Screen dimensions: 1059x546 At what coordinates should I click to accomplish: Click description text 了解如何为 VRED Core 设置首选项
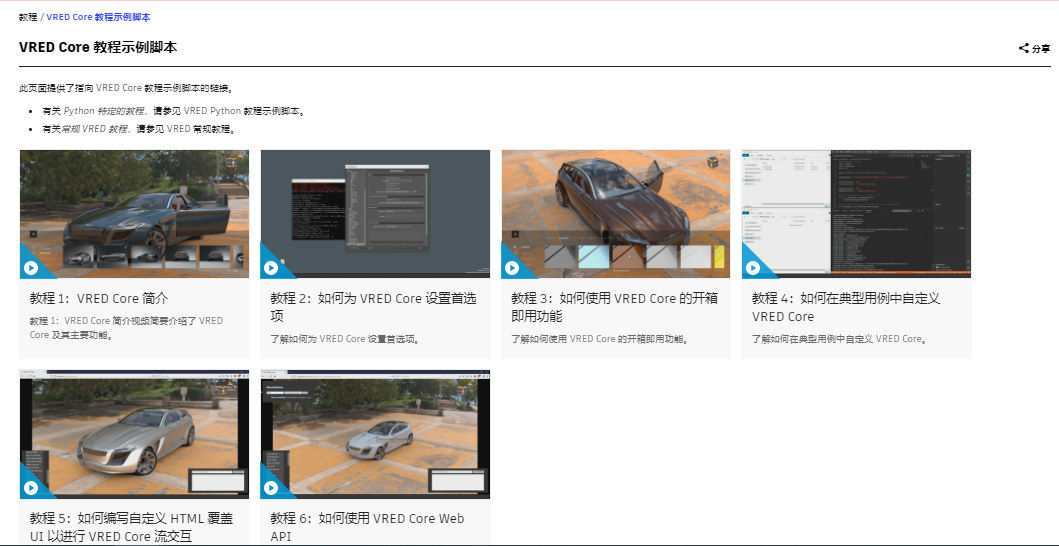coord(346,339)
